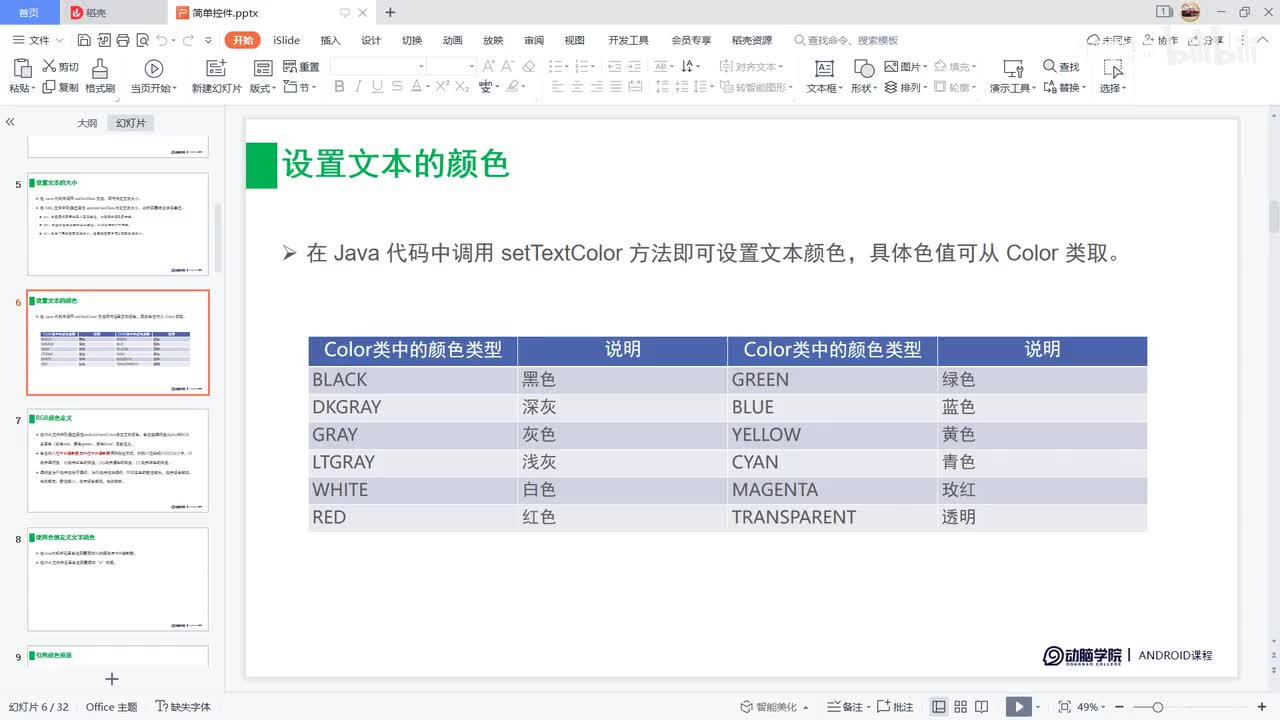Collapse the slide panel with double chevron
This screenshot has height=720, width=1280.
pyautogui.click(x=10, y=122)
